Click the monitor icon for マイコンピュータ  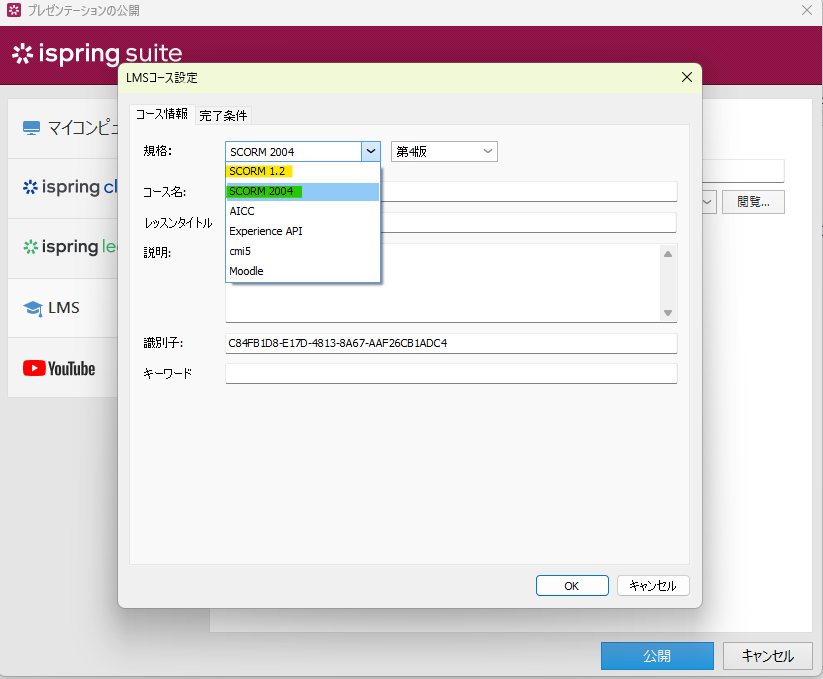tap(31, 128)
